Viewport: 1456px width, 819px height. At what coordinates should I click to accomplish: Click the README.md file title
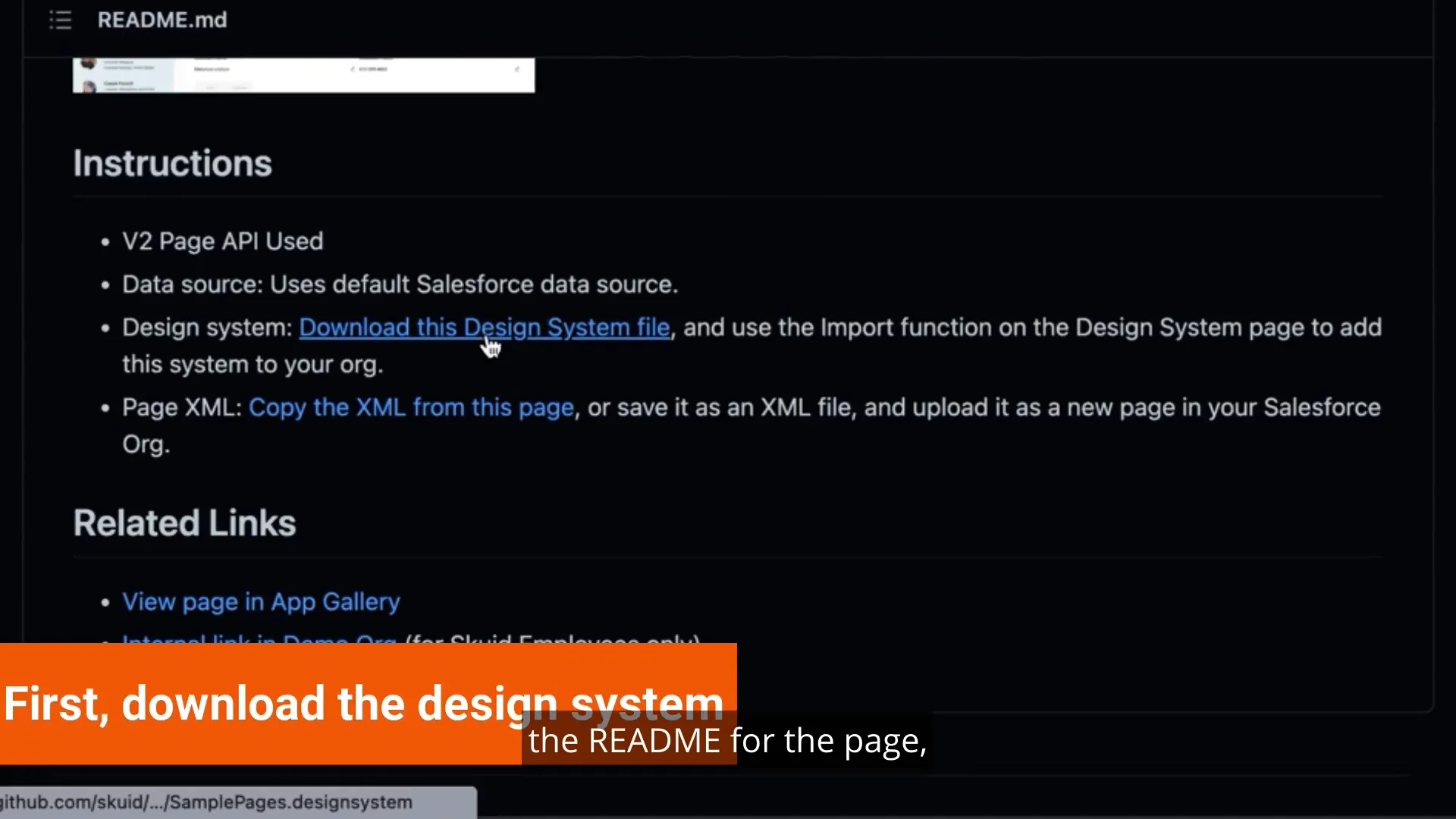162,20
